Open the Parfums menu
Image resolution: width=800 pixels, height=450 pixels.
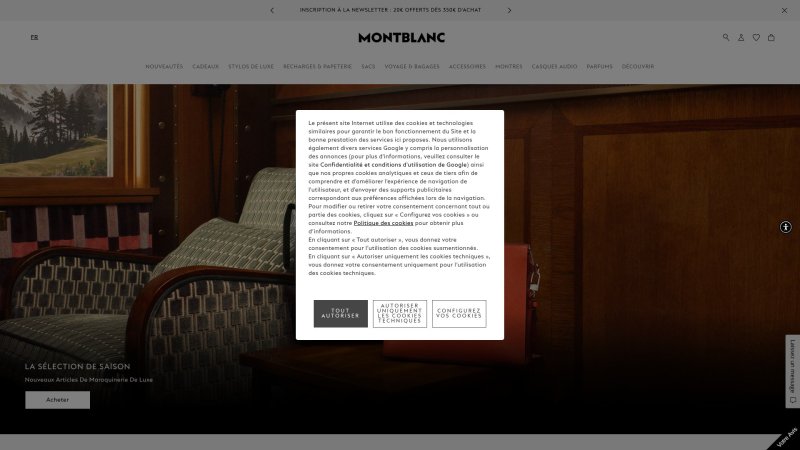coord(599,66)
